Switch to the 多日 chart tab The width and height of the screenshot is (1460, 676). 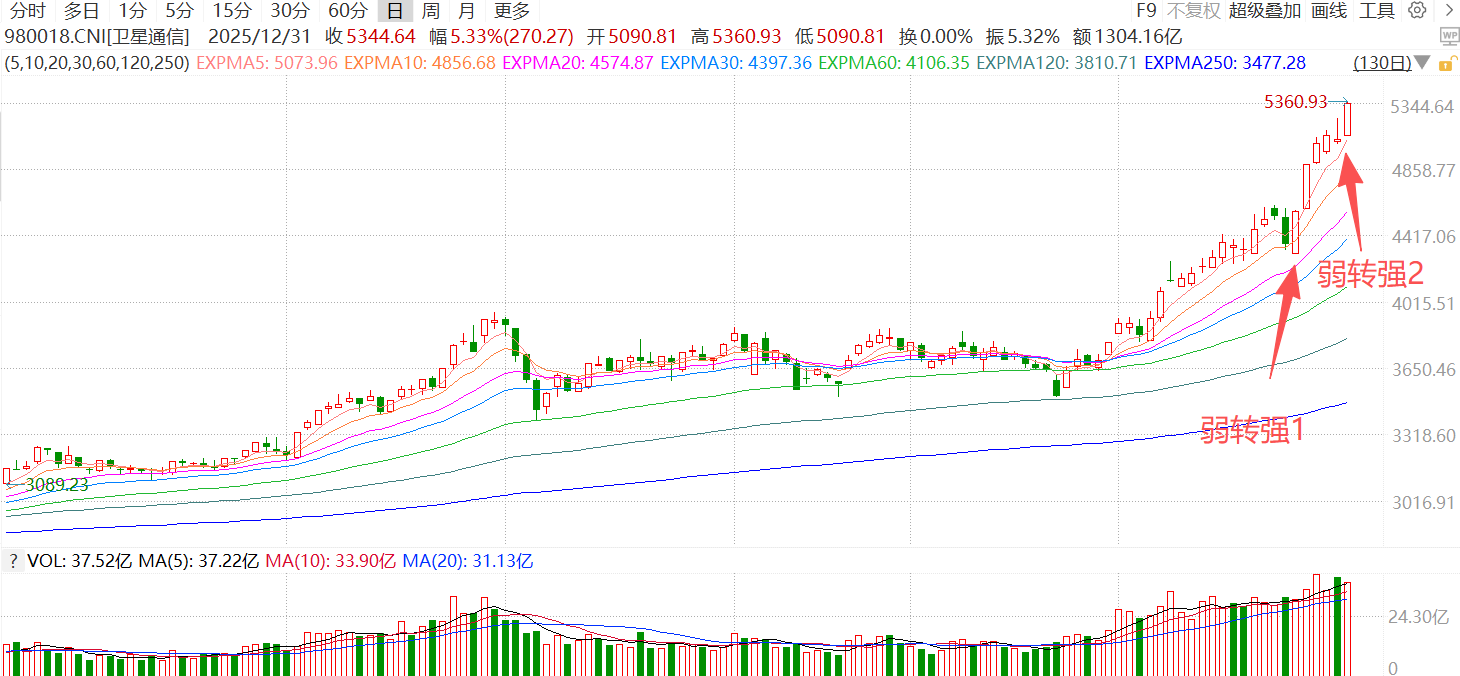click(81, 11)
